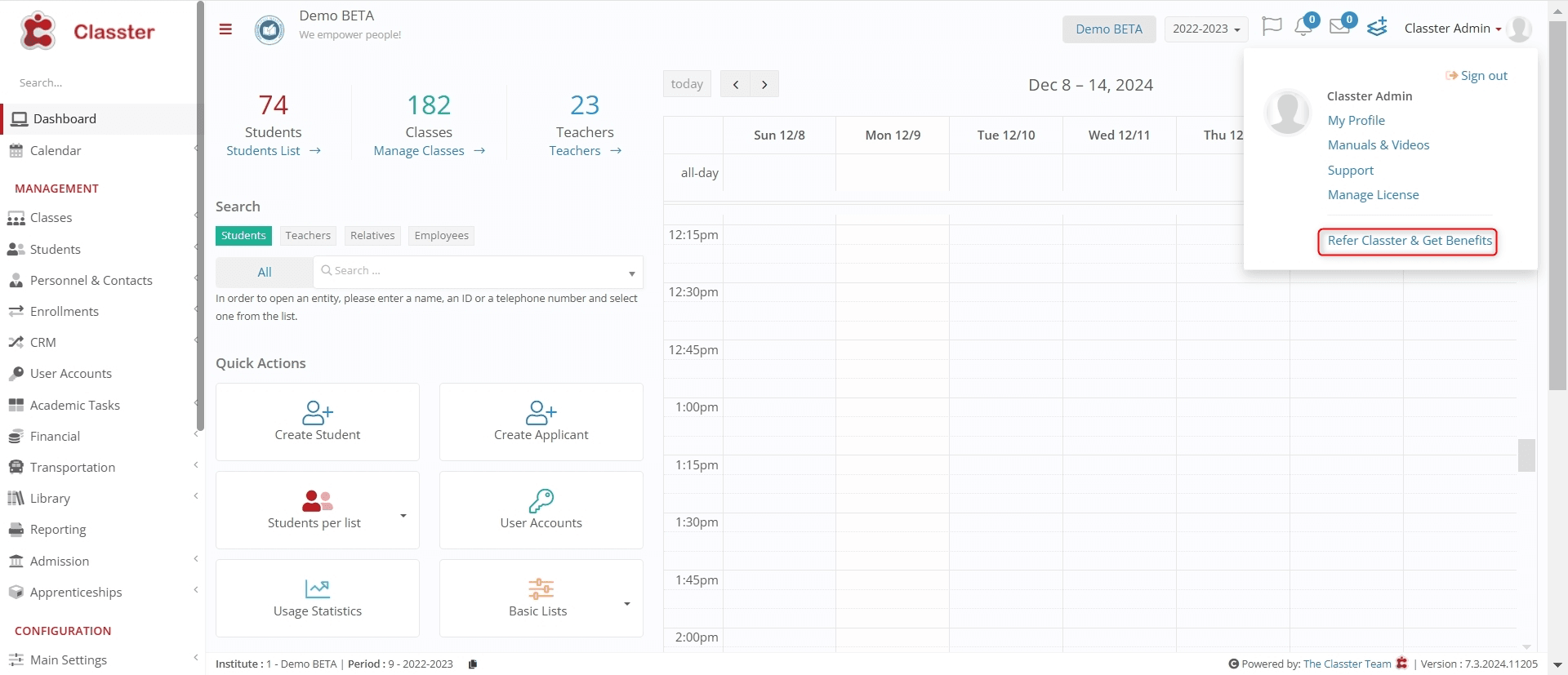Open the Usage Statistics tile

click(318, 598)
